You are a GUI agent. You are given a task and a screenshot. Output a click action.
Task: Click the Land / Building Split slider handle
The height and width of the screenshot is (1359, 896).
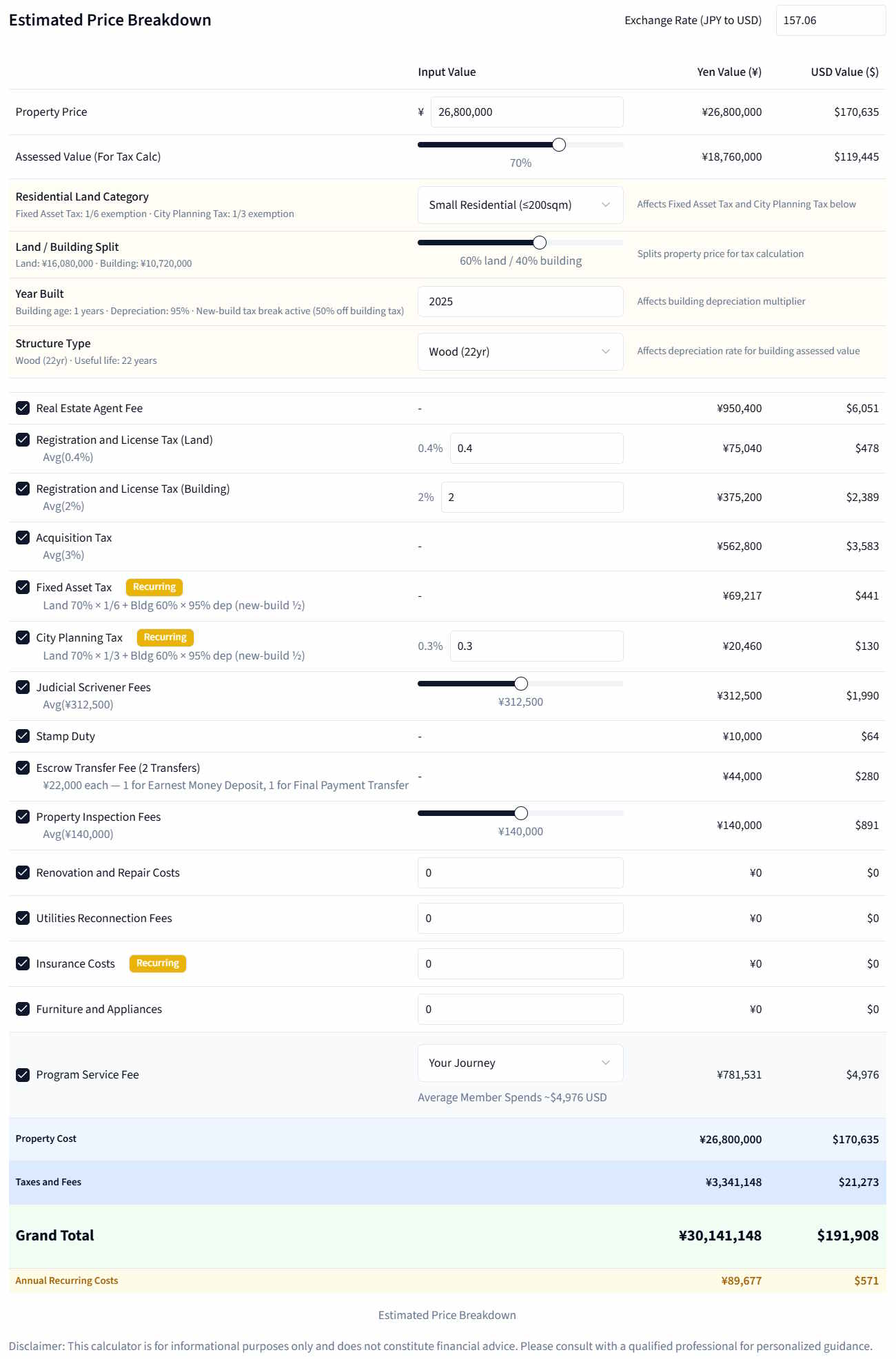pos(540,243)
